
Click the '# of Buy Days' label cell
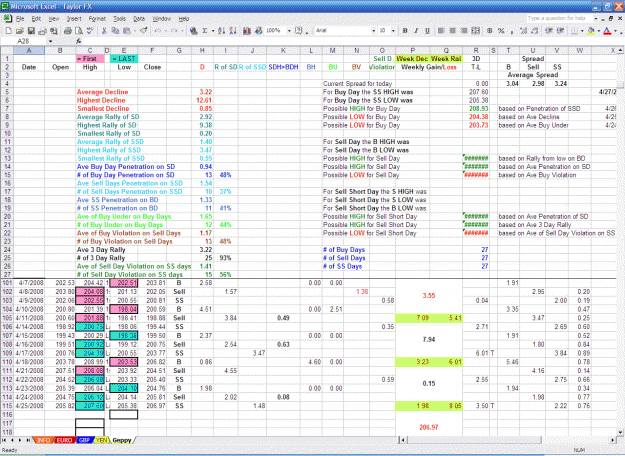344,250
